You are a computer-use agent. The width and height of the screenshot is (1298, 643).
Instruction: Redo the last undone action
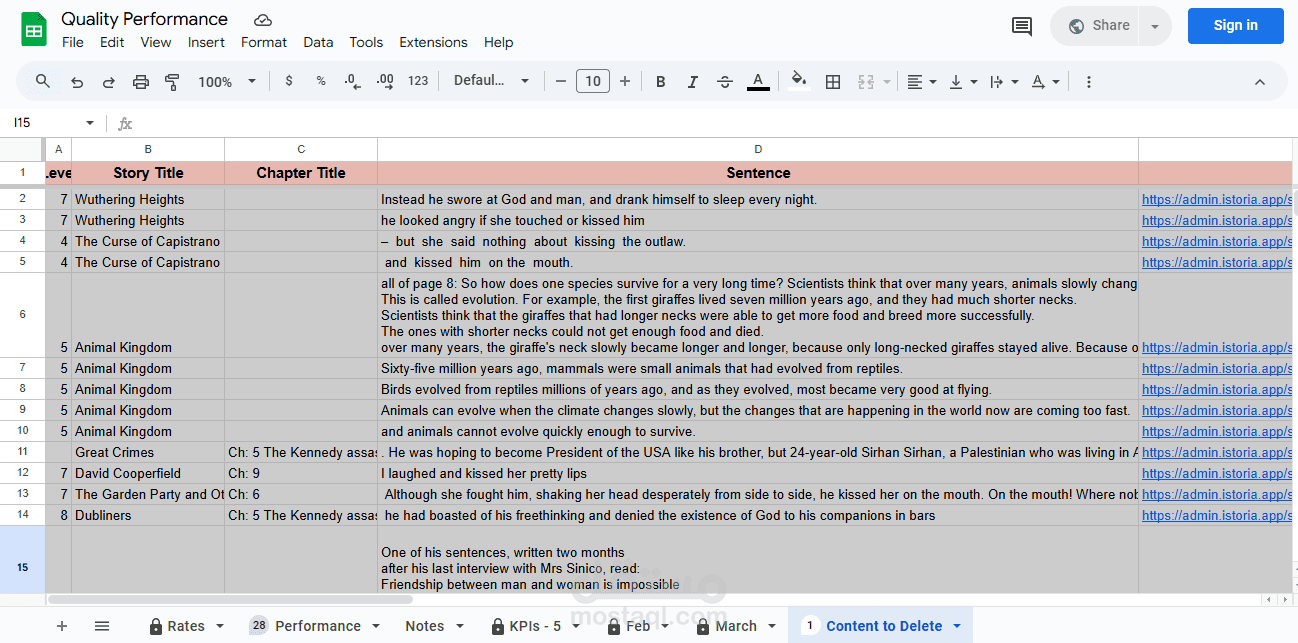(109, 82)
